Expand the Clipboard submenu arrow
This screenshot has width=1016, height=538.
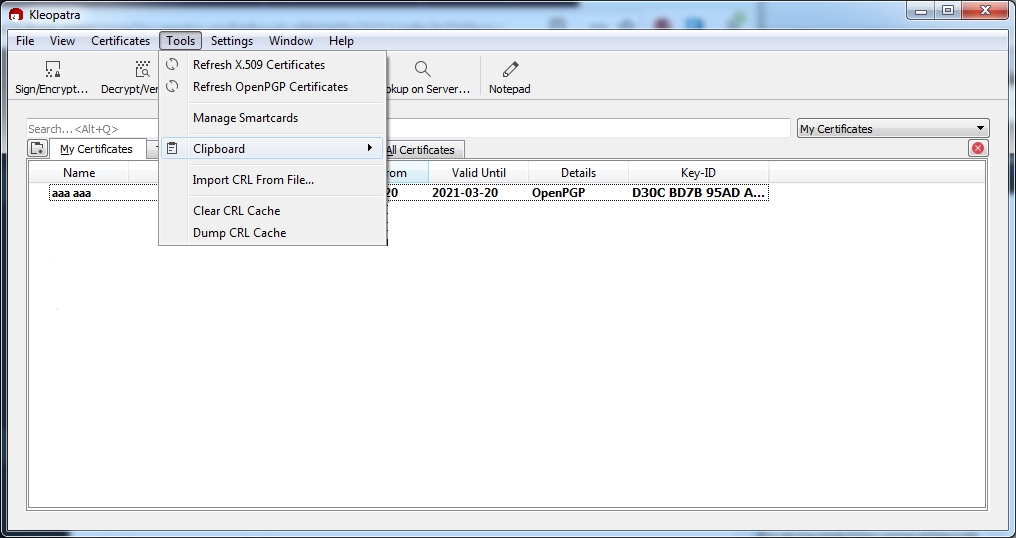coord(370,148)
